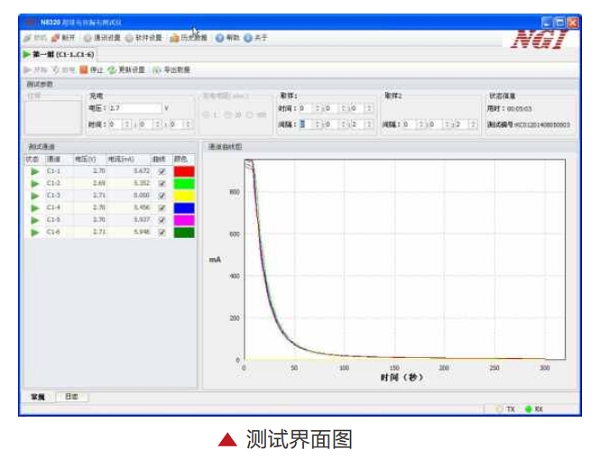This screenshot has width=600, height=459.
Task: Click stepper arrows on first 充电 time field
Action: tap(127, 125)
